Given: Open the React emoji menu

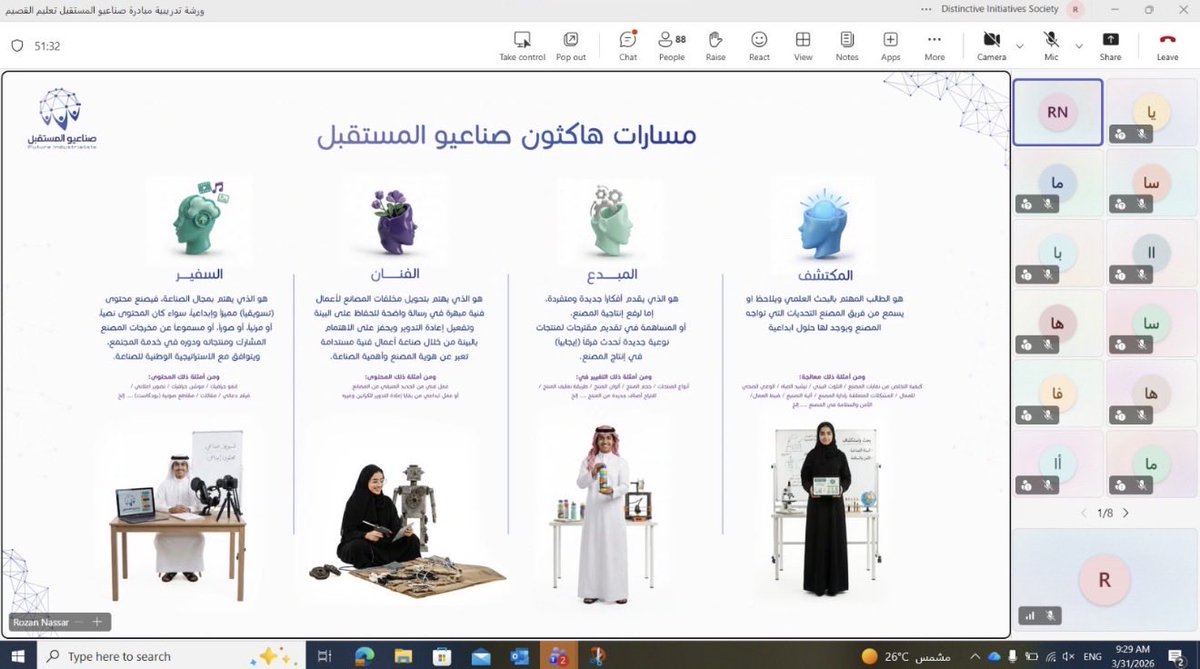Looking at the screenshot, I should pos(759,46).
